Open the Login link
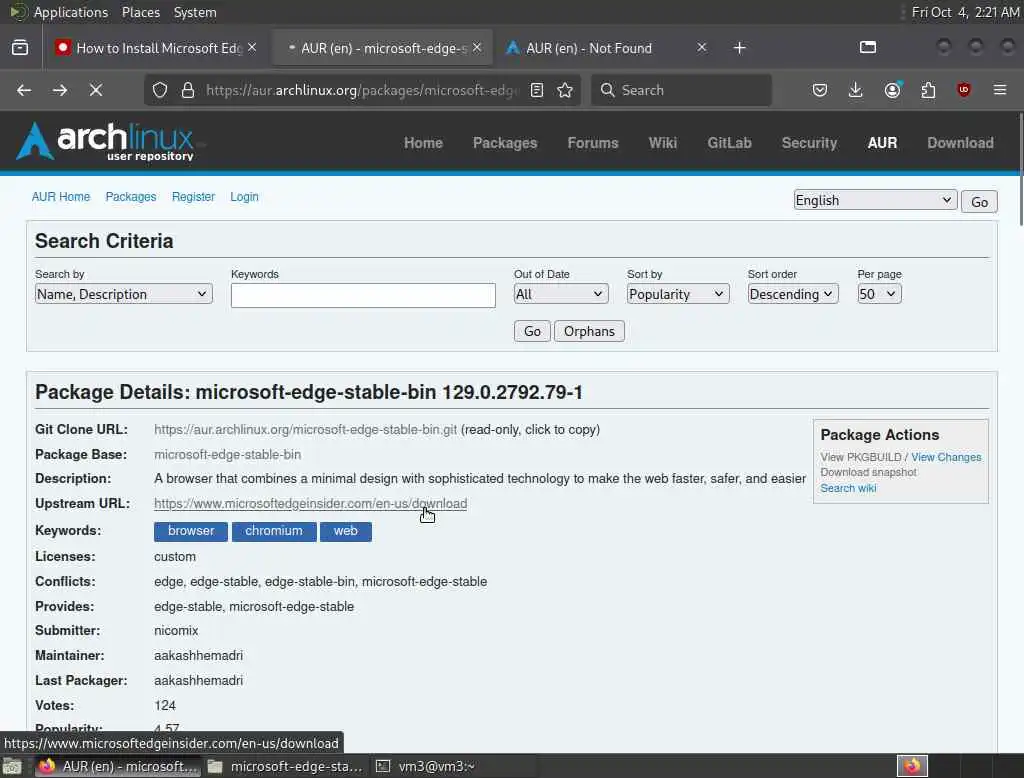 click(x=244, y=197)
